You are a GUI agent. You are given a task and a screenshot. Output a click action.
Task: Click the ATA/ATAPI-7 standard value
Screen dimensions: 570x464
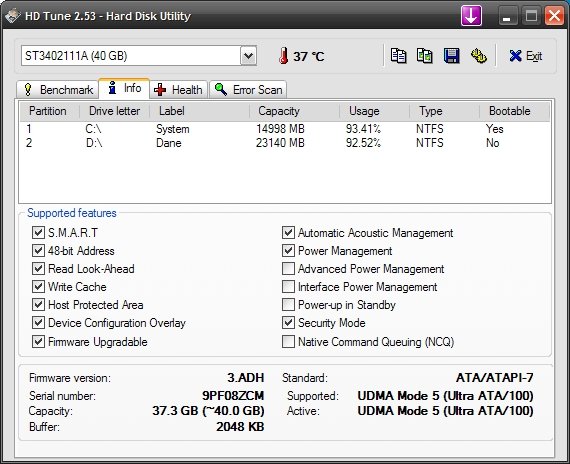coord(495,378)
